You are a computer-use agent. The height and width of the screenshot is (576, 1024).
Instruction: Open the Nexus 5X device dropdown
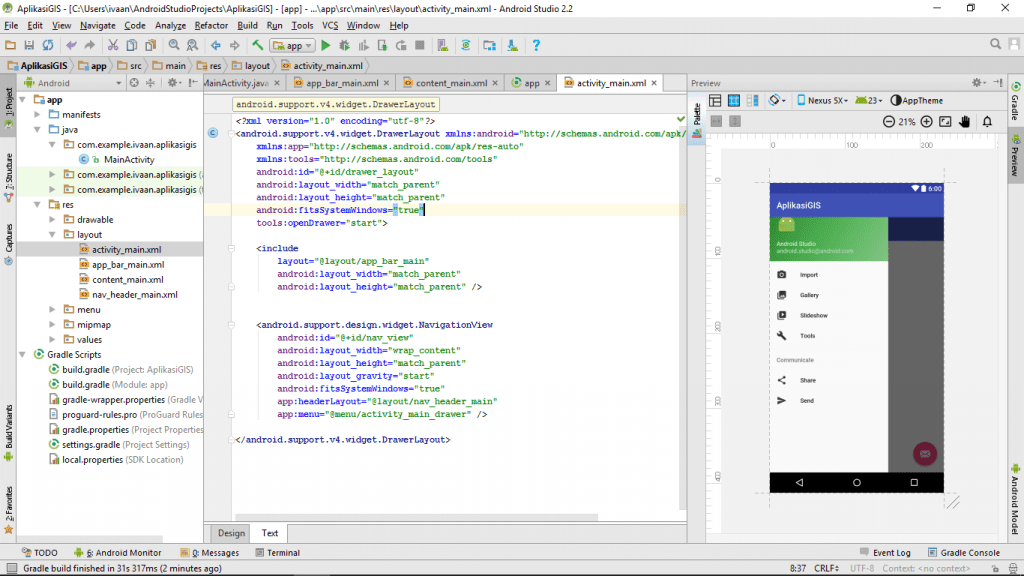click(825, 101)
